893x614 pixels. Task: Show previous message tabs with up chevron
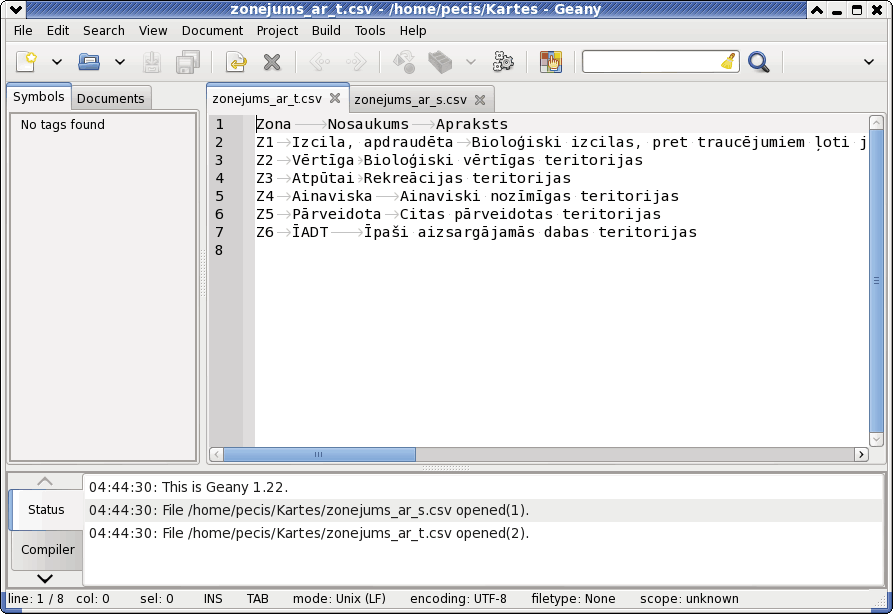tap(45, 481)
